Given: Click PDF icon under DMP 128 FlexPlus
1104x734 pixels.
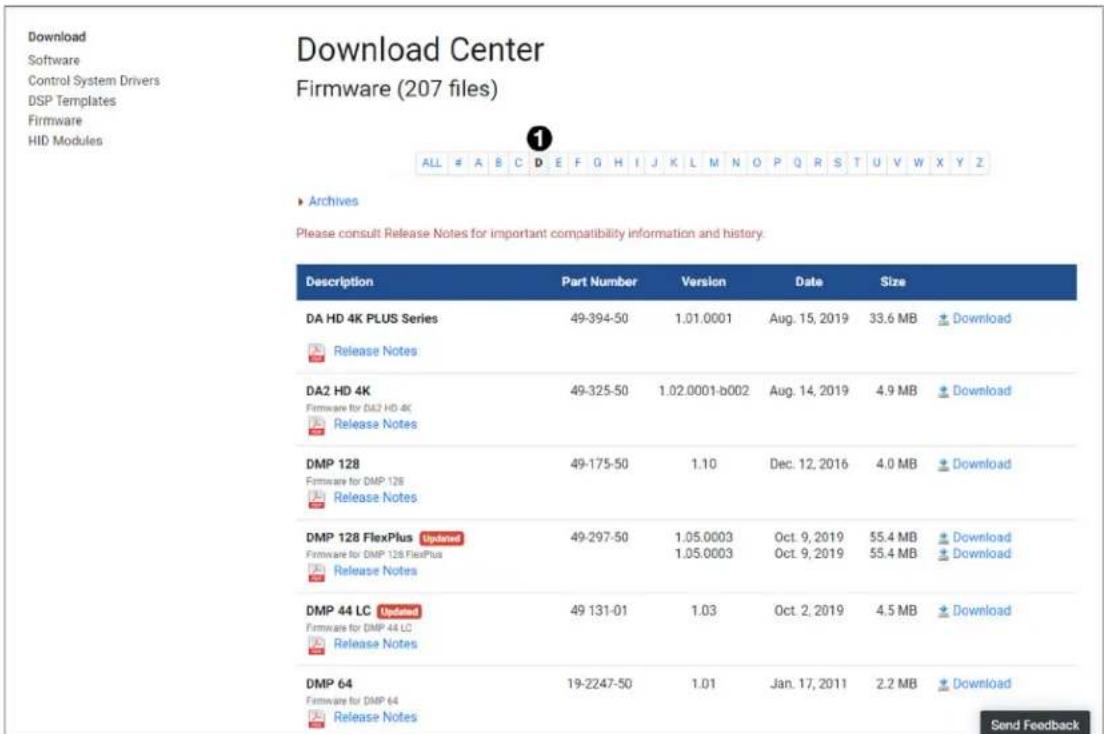Looking at the screenshot, I should click(x=316, y=572).
